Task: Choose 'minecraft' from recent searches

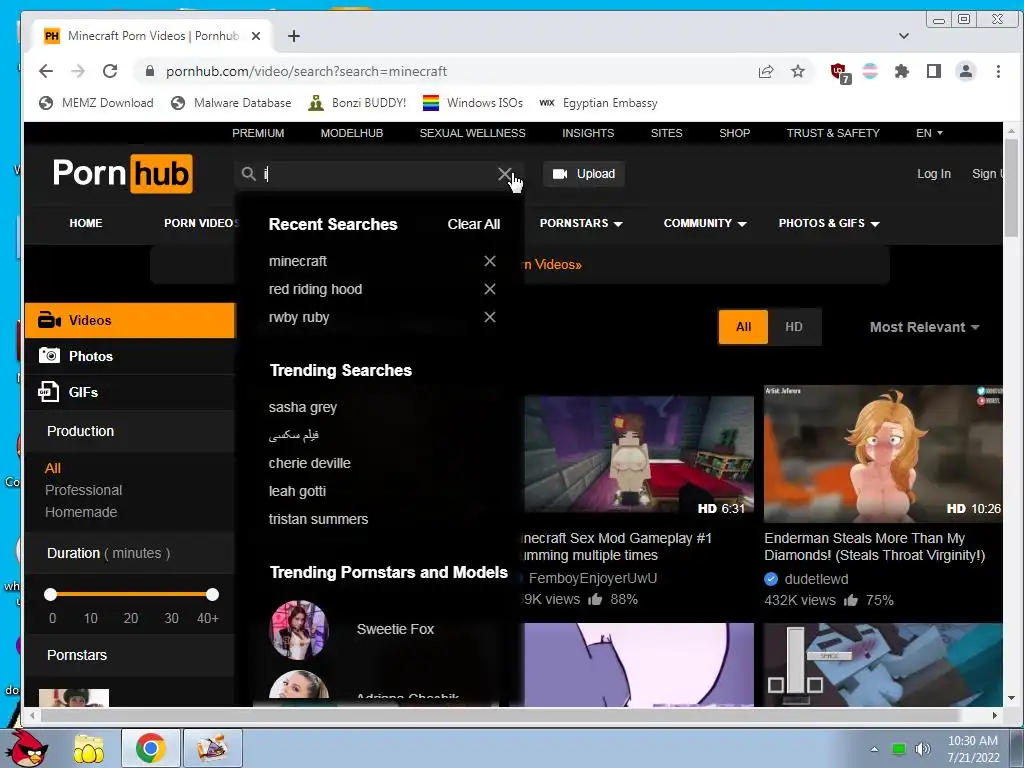Action: click(298, 261)
